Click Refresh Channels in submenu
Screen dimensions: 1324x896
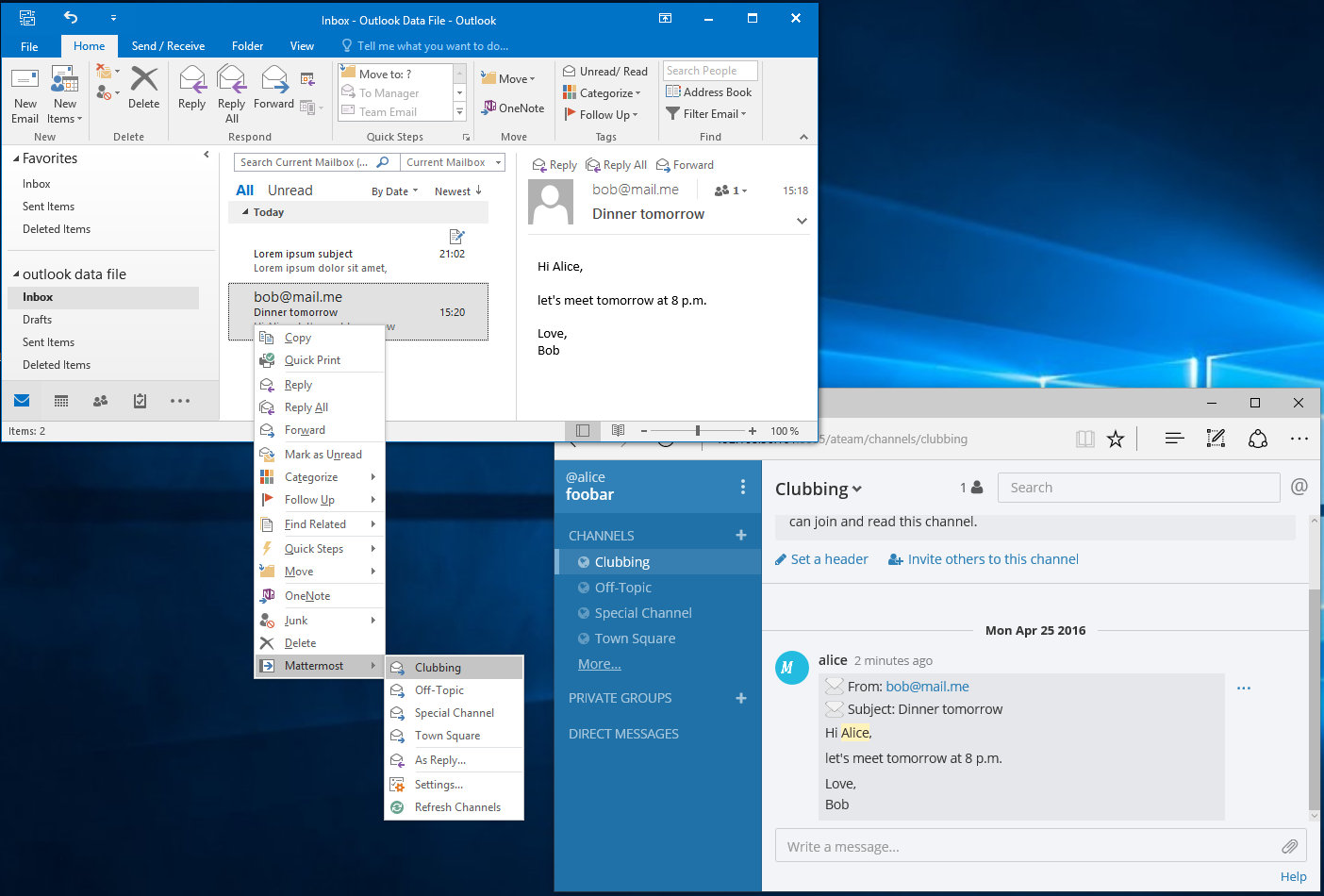pyautogui.click(x=454, y=807)
